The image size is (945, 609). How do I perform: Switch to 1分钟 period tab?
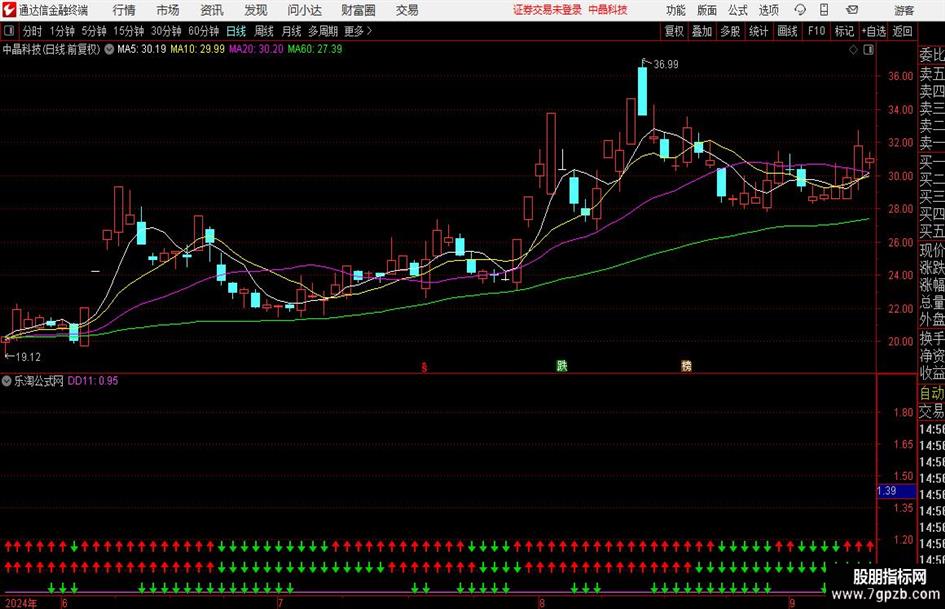pyautogui.click(x=62, y=31)
